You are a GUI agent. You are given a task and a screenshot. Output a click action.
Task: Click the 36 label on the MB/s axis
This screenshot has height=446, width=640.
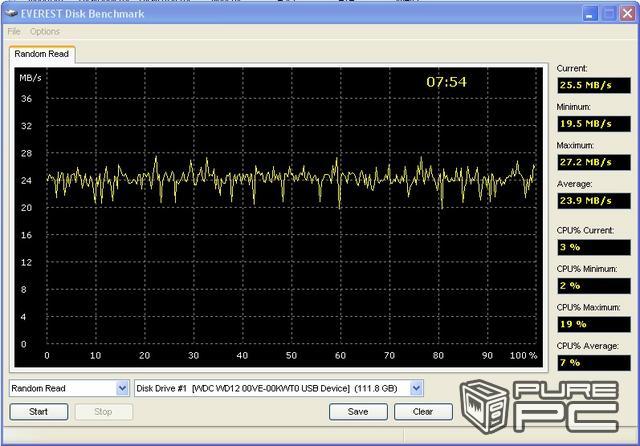(26, 99)
